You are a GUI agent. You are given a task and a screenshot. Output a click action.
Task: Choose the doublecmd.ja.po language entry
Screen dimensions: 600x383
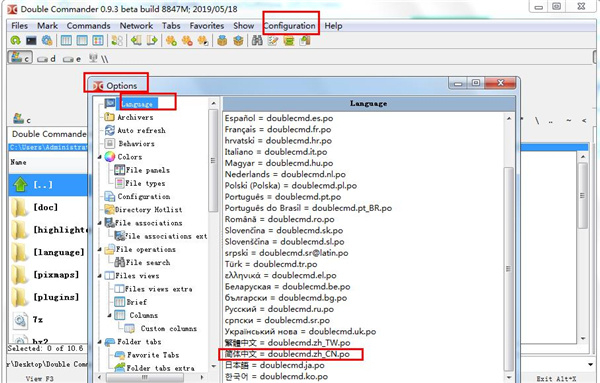(x=274, y=365)
